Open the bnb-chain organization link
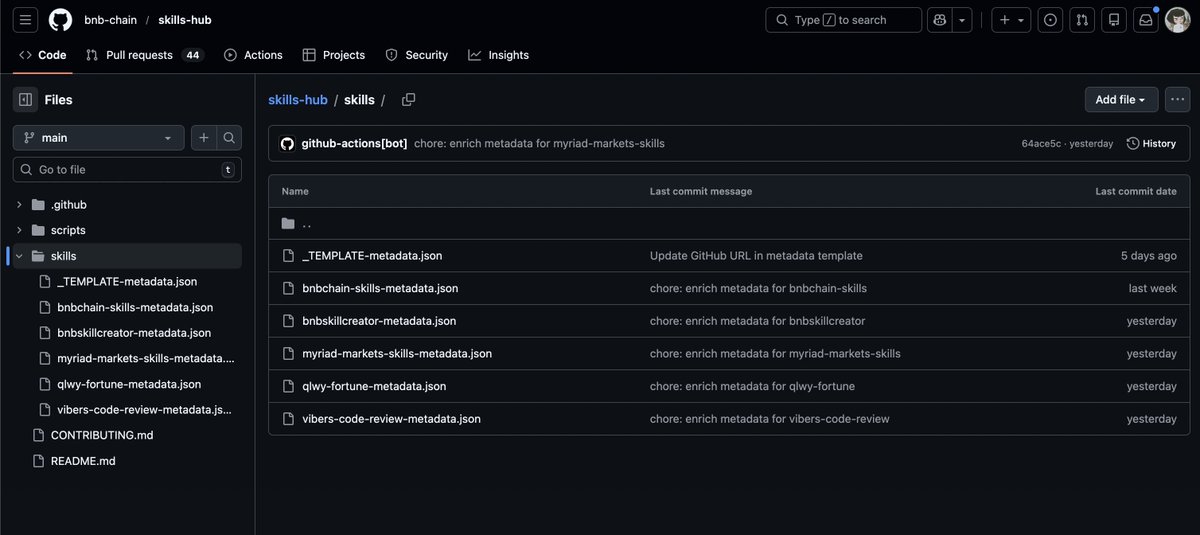The width and height of the screenshot is (1200, 535). 110,20
